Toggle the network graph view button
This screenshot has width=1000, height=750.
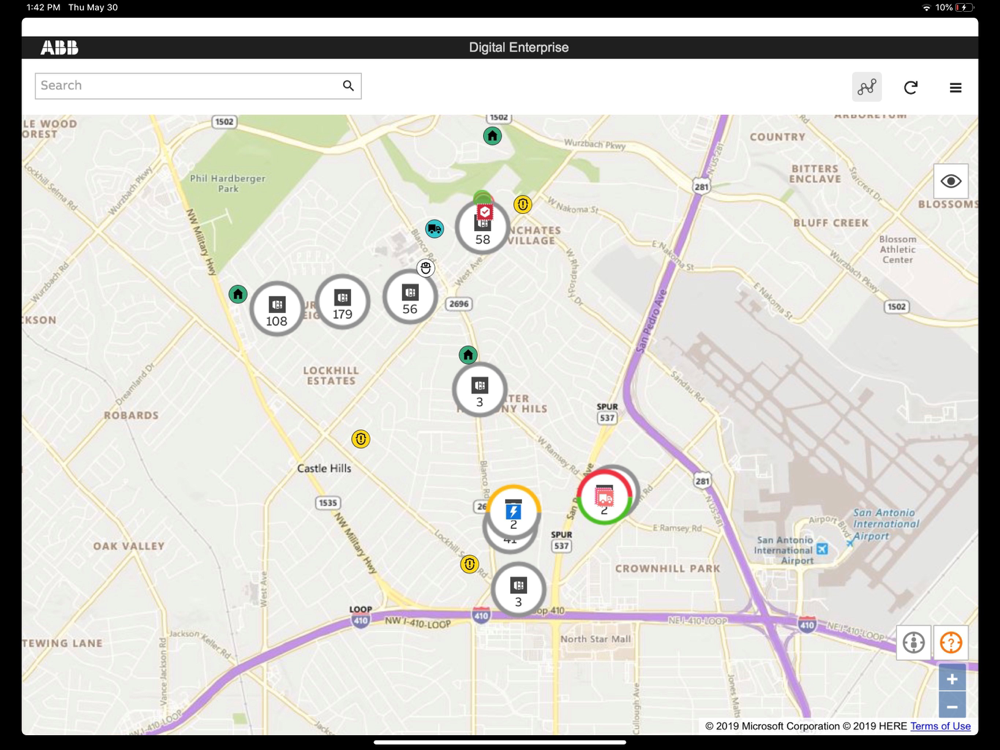tap(867, 87)
